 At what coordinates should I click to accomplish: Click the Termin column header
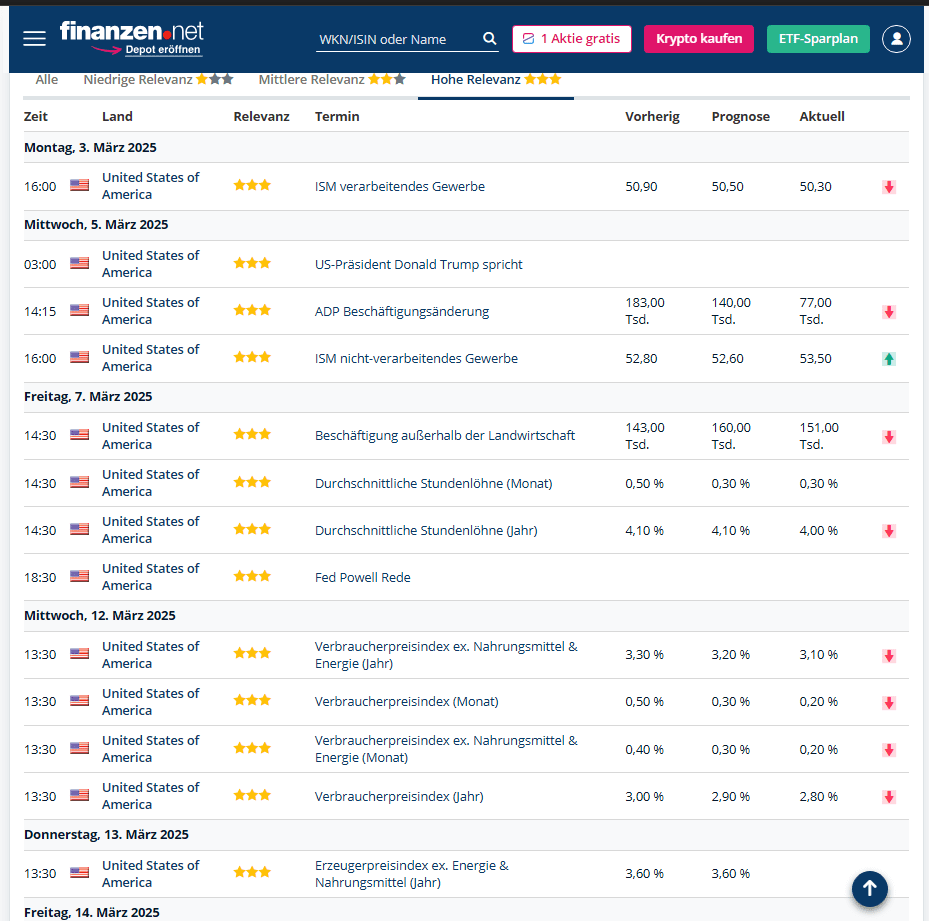pos(337,117)
